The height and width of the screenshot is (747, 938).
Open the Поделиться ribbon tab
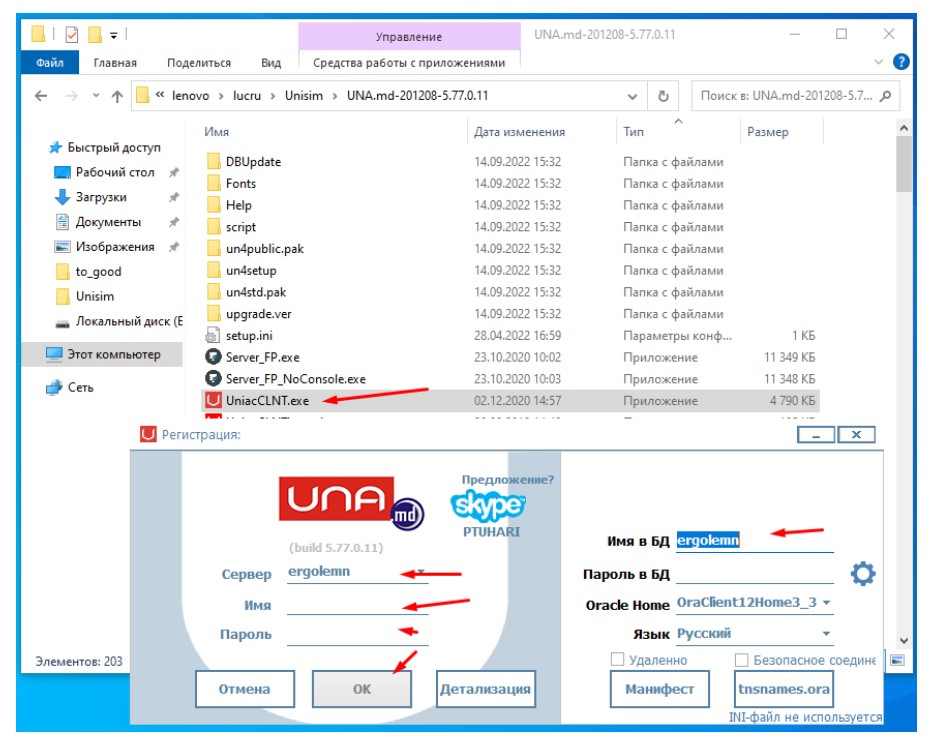point(199,62)
